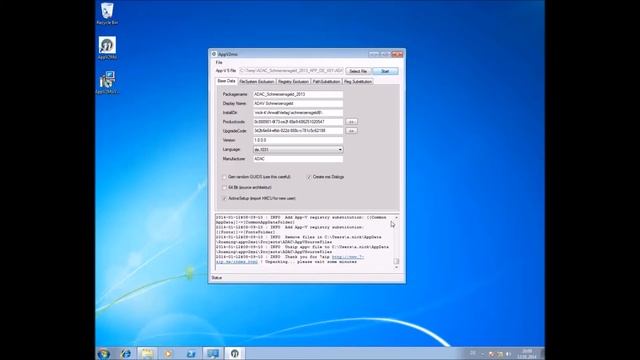Toggle the Create msi Dialogs checkbox

coord(309,177)
